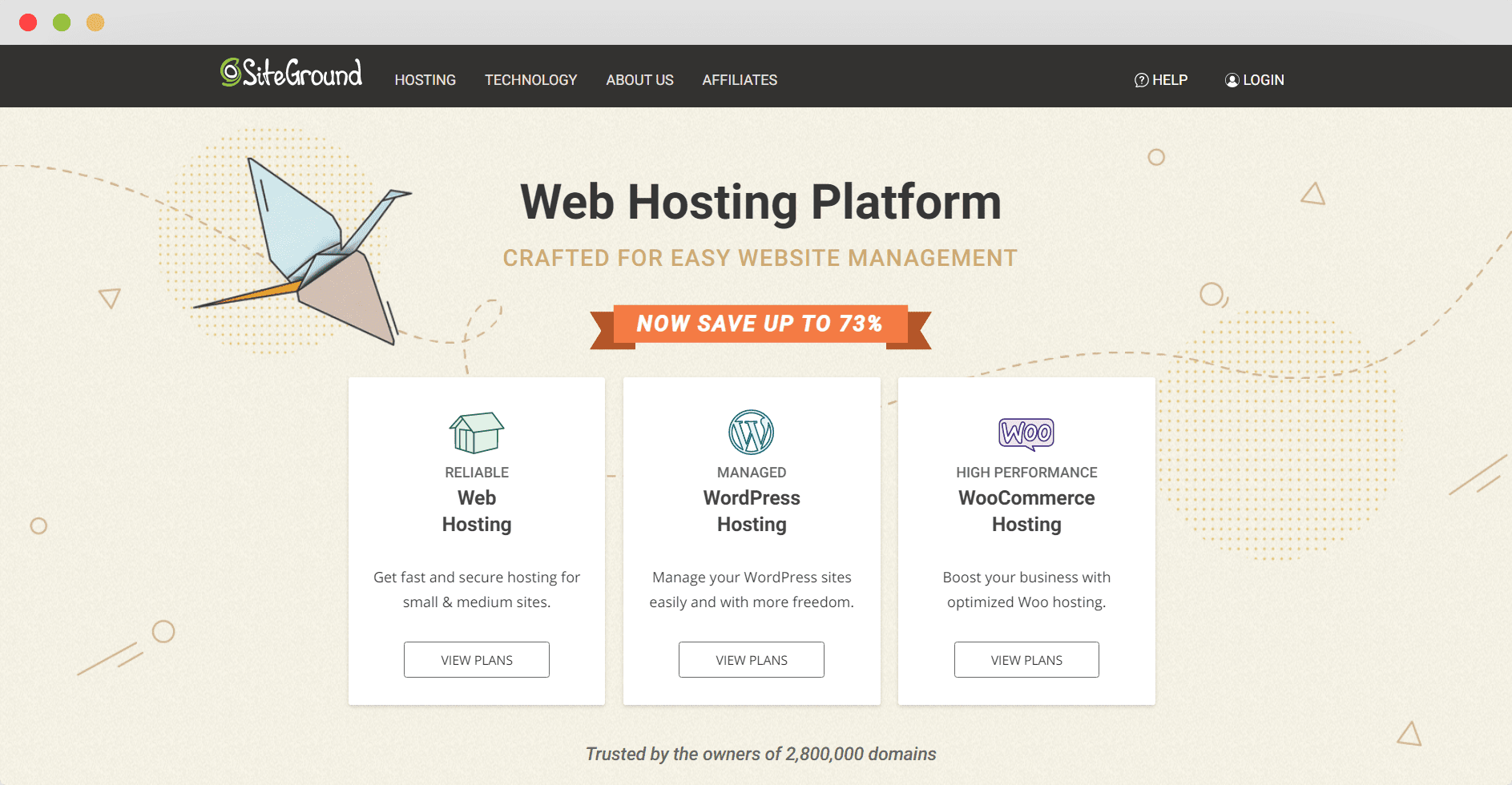The width and height of the screenshot is (1512, 785).
Task: Open the Affiliates page
Action: (740, 80)
